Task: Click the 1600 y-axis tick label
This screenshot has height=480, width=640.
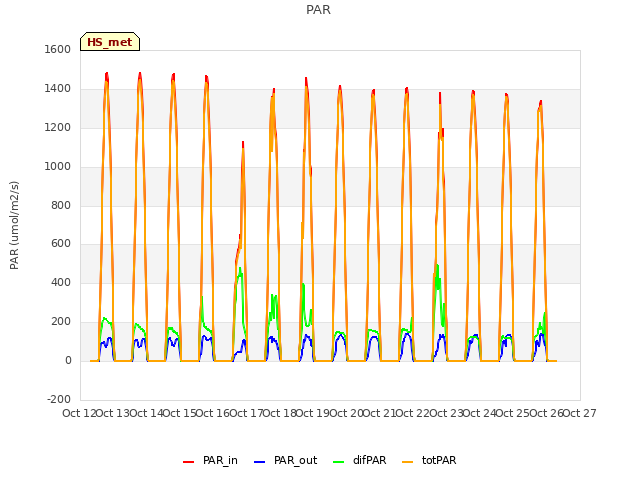Action: 58,49
